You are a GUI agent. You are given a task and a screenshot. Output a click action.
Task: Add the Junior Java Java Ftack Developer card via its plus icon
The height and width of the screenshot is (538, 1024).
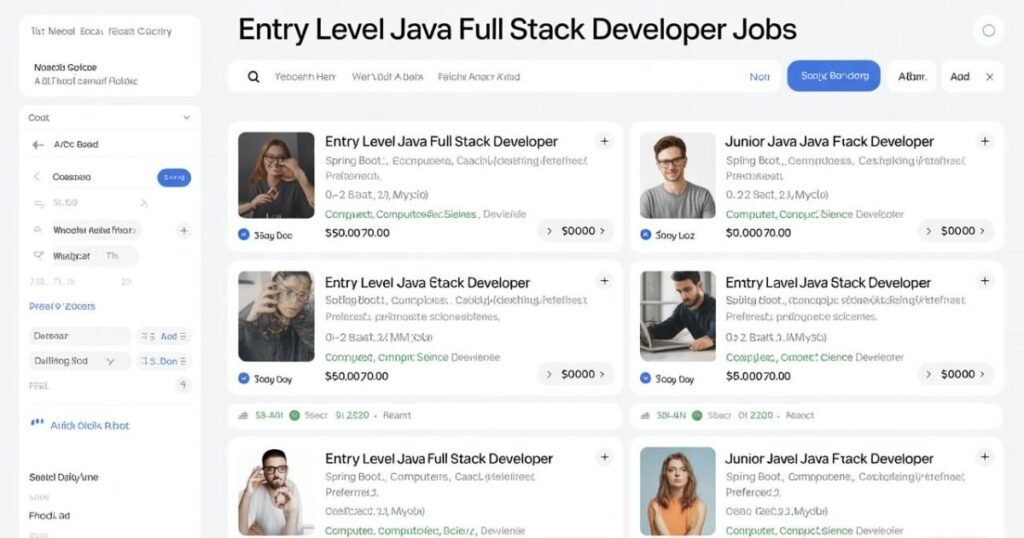point(984,141)
